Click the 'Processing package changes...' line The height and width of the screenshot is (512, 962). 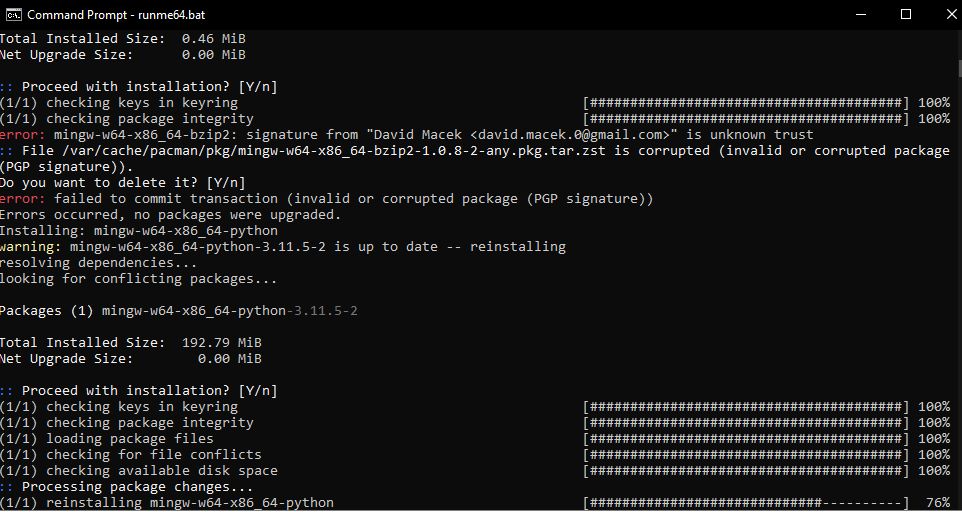tap(126, 487)
